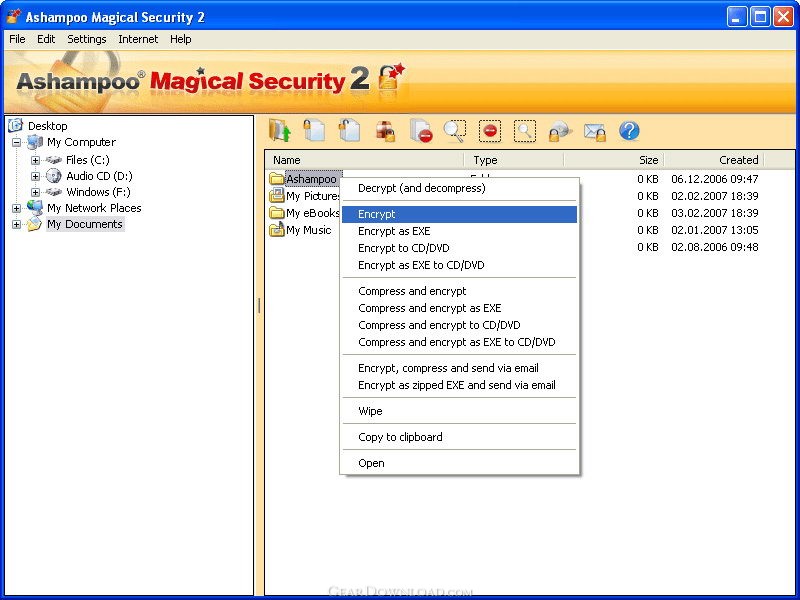
Task: Click the created date 02.02.2007 18:39
Action: click(714, 196)
